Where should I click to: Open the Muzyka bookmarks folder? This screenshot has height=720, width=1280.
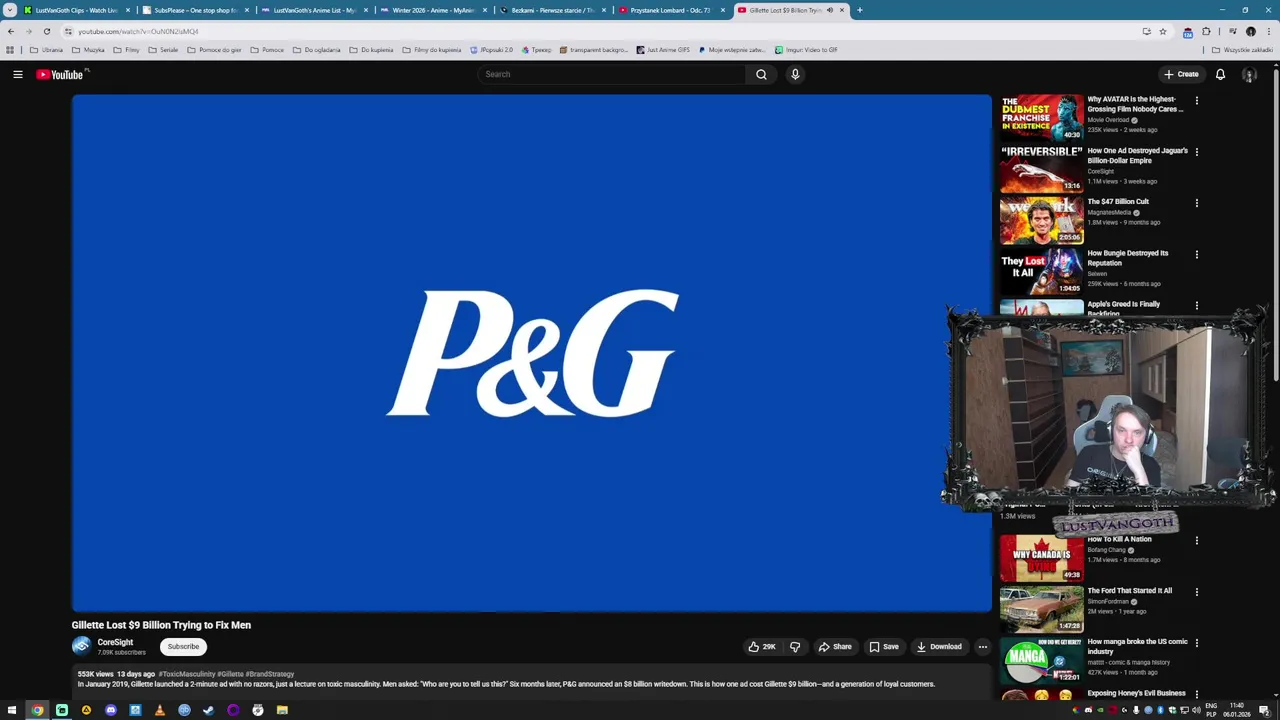[88, 50]
